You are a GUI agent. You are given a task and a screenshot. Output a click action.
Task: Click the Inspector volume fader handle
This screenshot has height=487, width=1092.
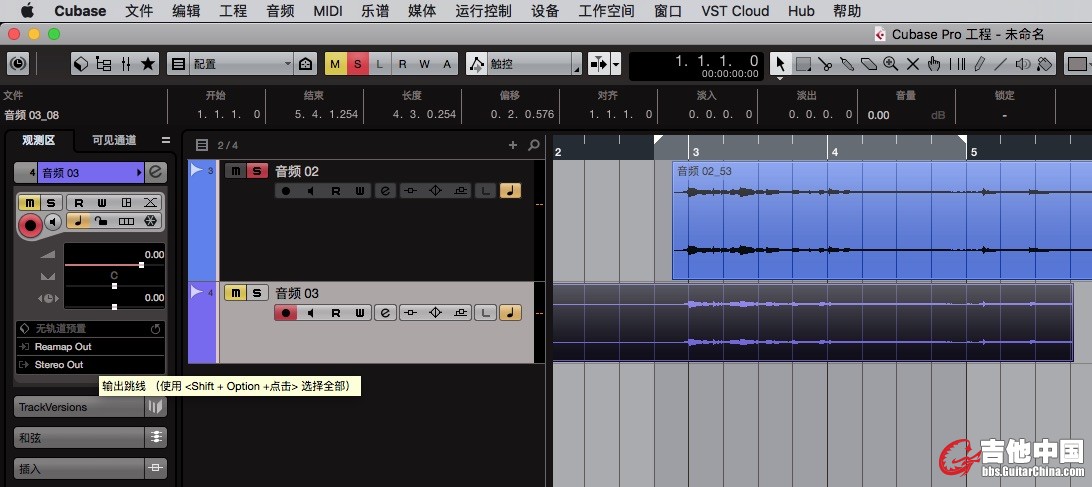(141, 265)
